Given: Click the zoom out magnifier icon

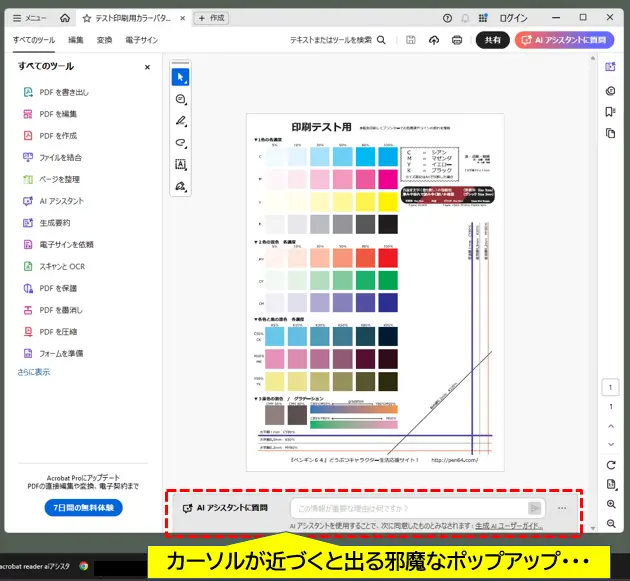Looking at the screenshot, I should click(x=611, y=524).
